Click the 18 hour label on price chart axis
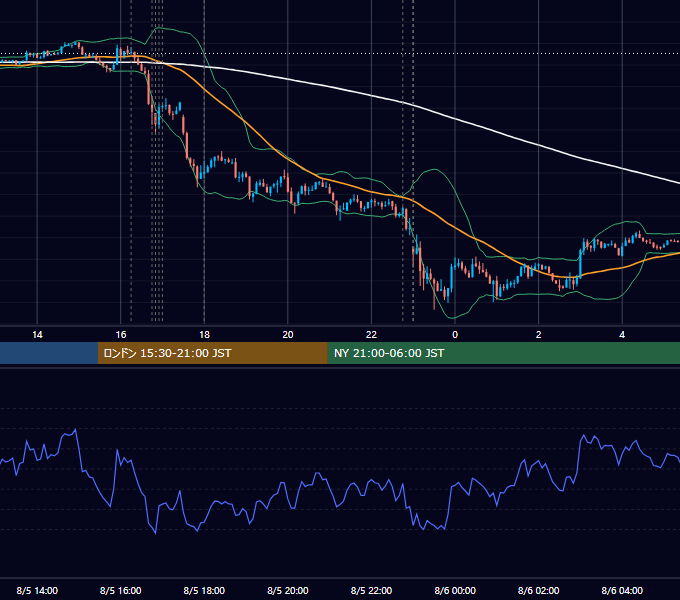This screenshot has width=680, height=600. [204, 335]
